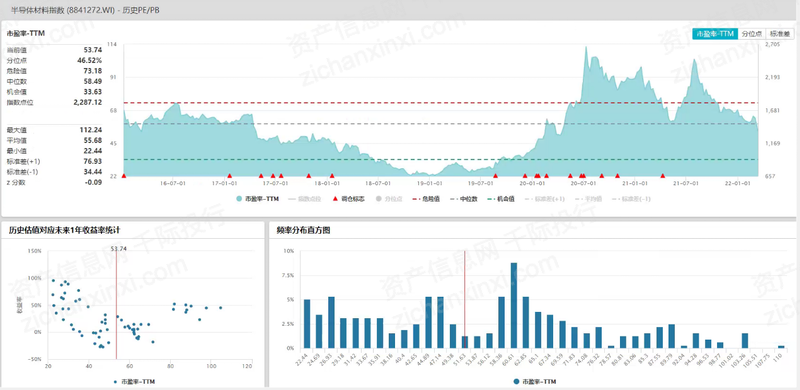Click the 当前值 value 53.74
The height and width of the screenshot is (390, 800).
point(93,50)
